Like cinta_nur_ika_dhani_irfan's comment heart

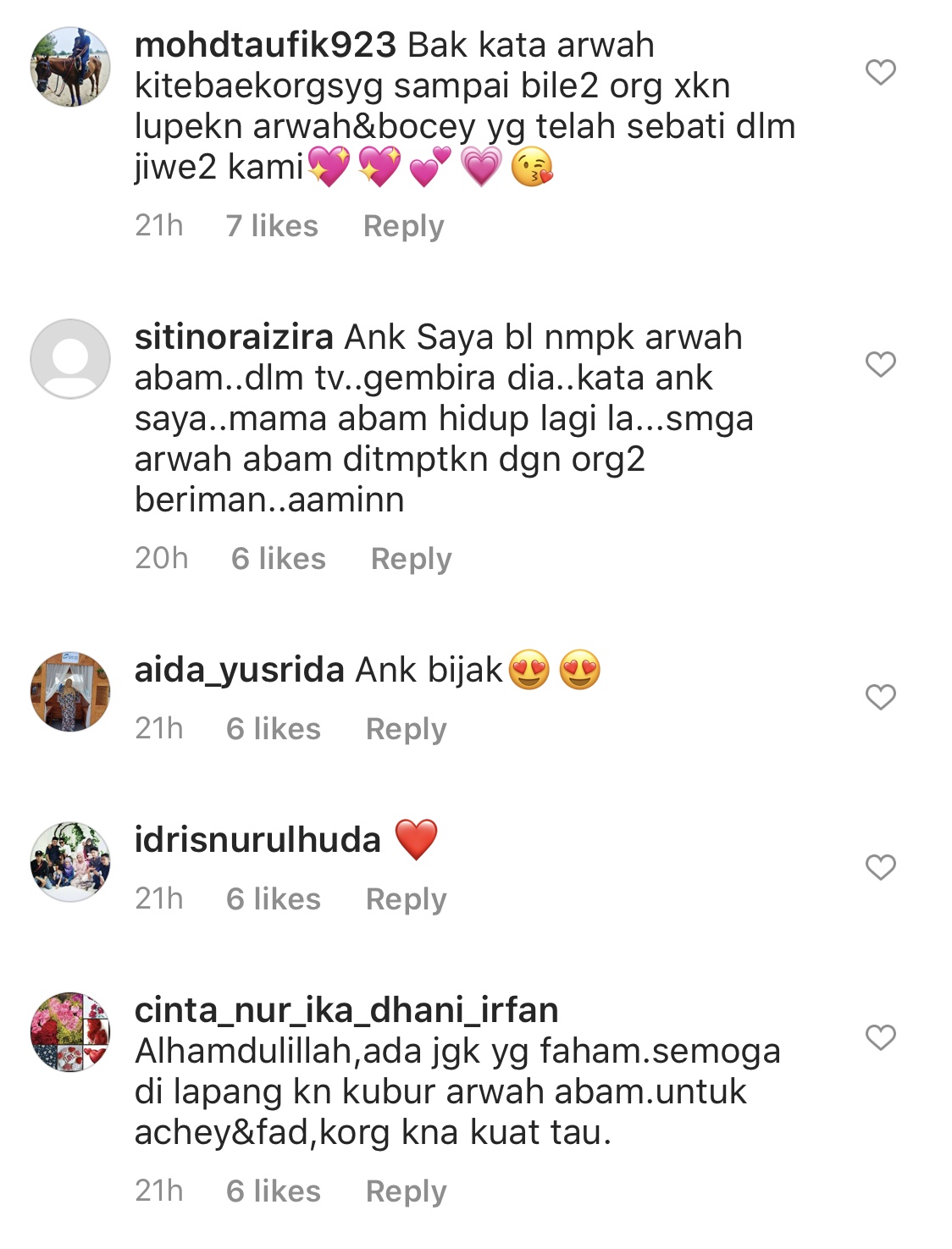click(x=880, y=1037)
